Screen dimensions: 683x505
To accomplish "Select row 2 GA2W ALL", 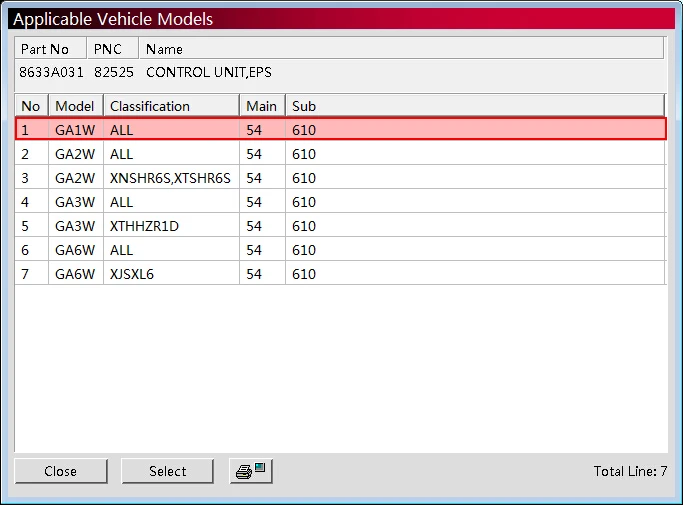I will 341,153.
